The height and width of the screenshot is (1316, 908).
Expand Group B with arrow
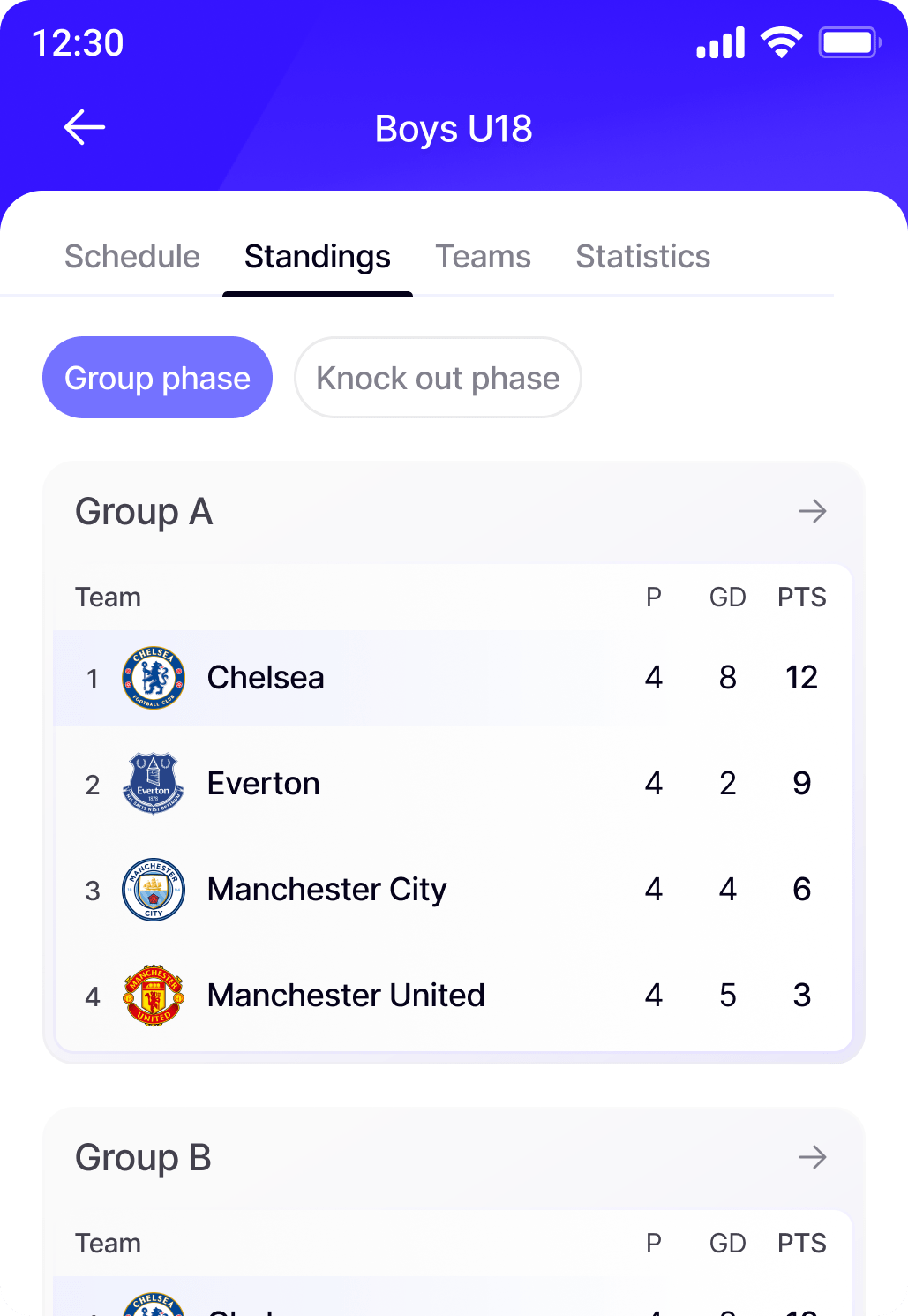pyautogui.click(x=812, y=1157)
